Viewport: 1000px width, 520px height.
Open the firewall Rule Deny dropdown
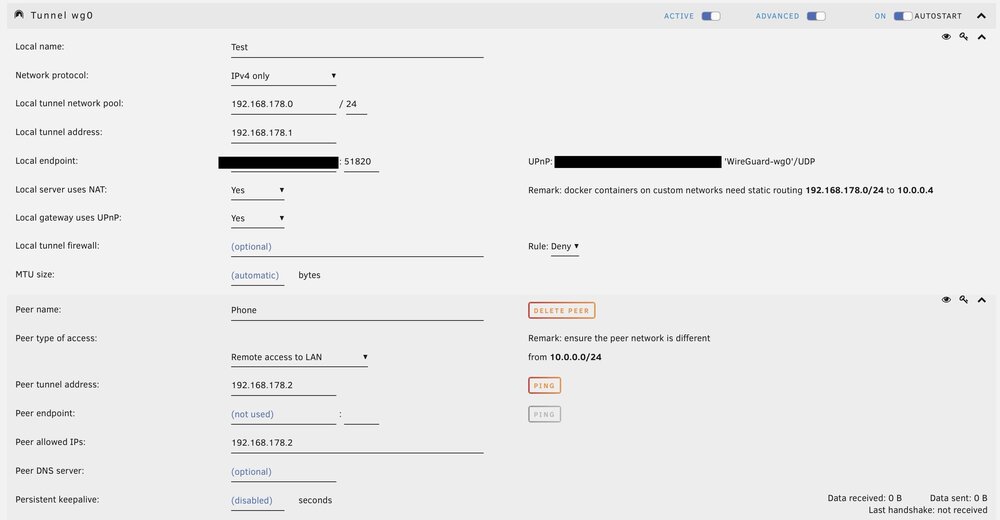565,246
